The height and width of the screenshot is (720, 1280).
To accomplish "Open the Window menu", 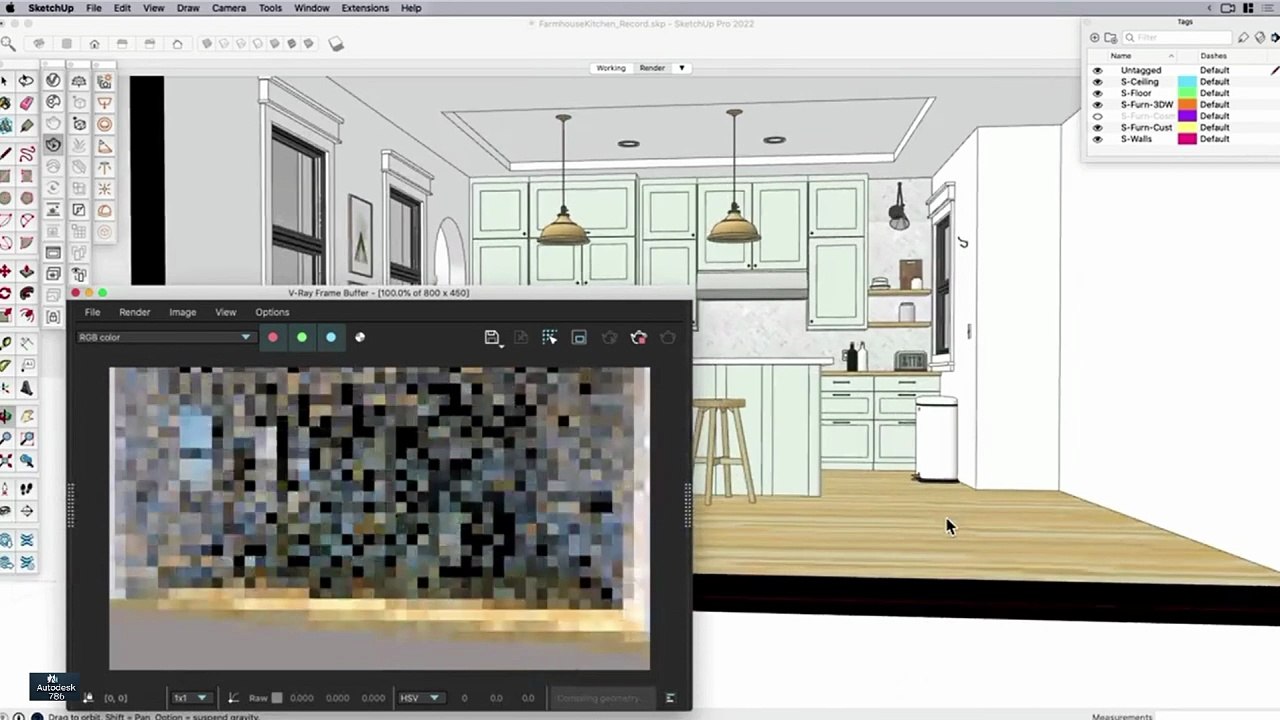I will click(x=311, y=8).
